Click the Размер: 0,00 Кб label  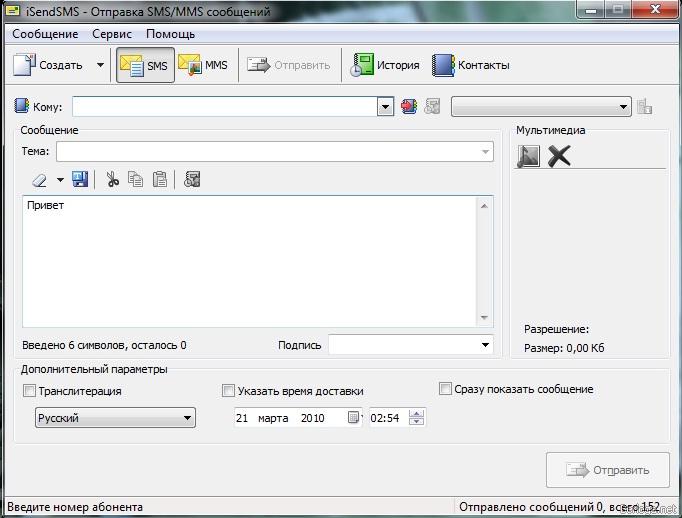(x=564, y=348)
